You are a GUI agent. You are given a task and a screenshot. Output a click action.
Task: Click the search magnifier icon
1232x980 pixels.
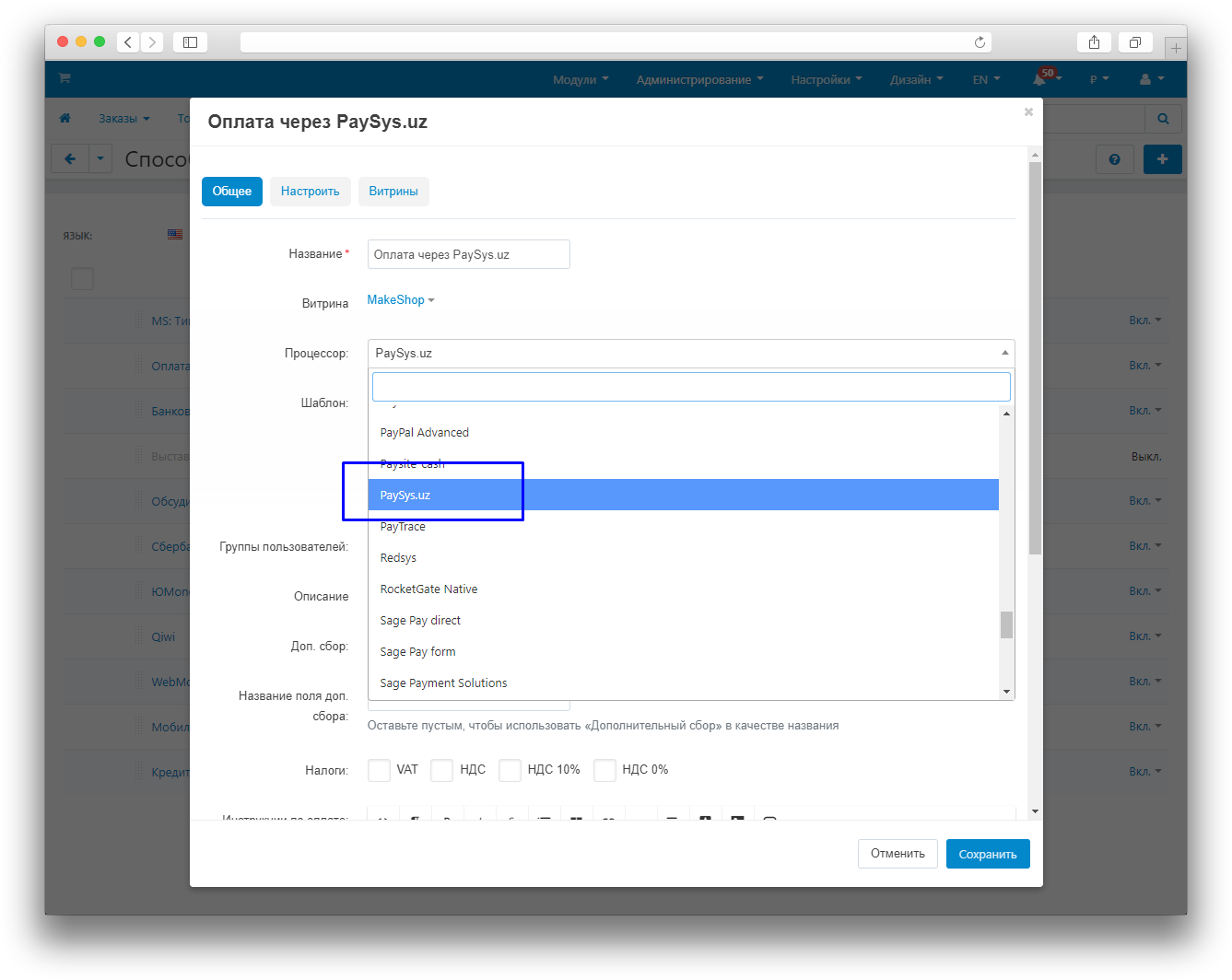click(1163, 119)
